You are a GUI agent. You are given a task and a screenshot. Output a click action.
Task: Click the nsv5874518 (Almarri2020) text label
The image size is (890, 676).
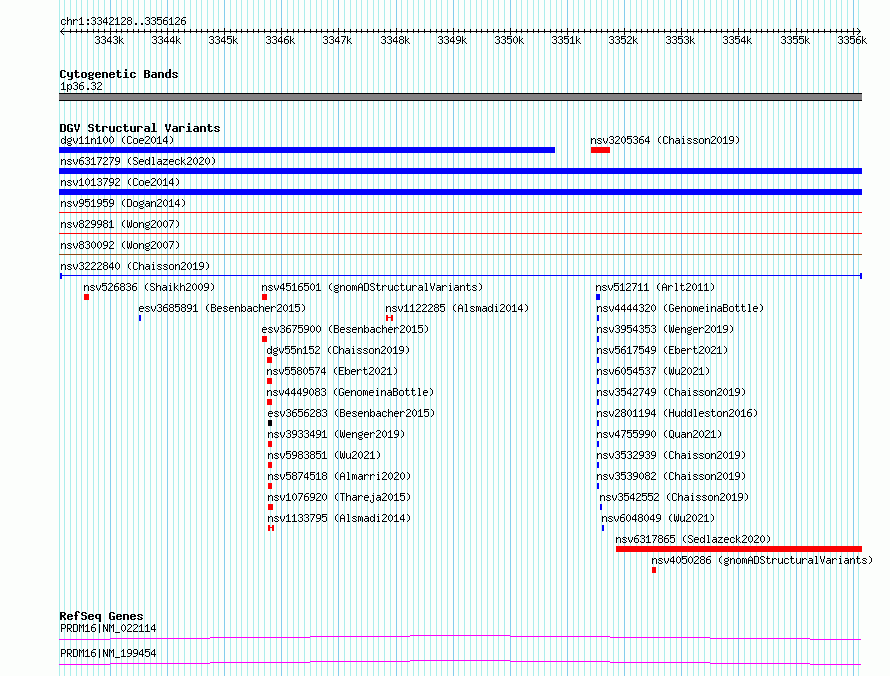pyautogui.click(x=339, y=476)
